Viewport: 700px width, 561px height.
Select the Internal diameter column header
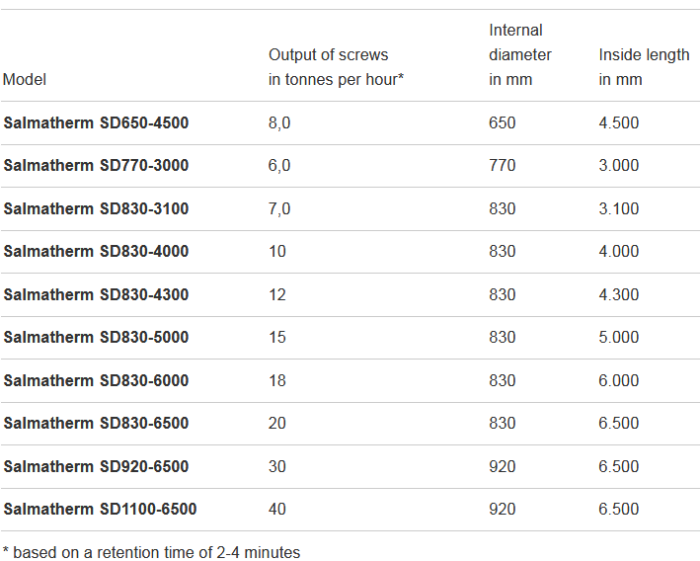tap(520, 55)
